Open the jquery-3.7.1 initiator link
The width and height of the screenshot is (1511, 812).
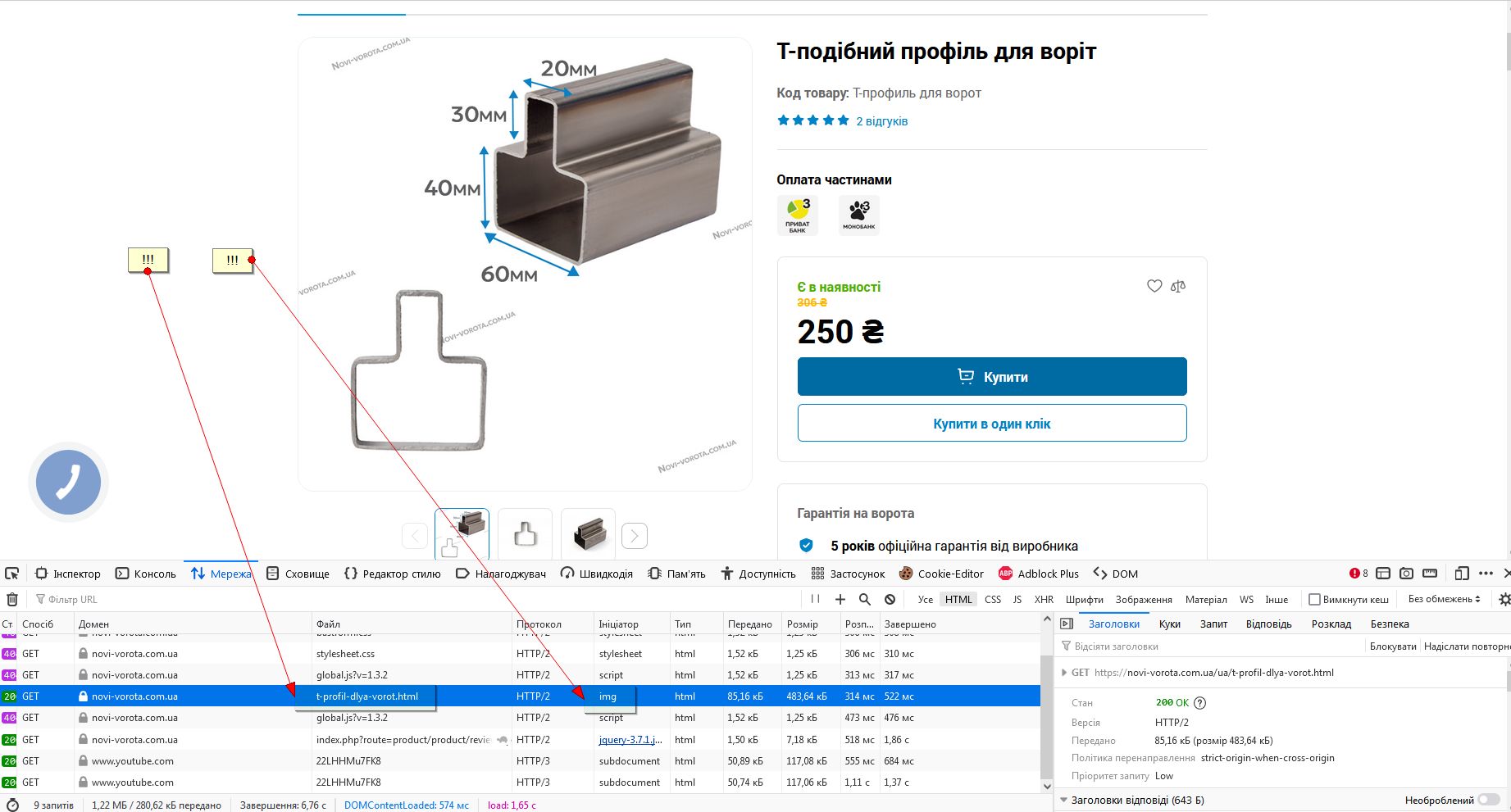[630, 740]
